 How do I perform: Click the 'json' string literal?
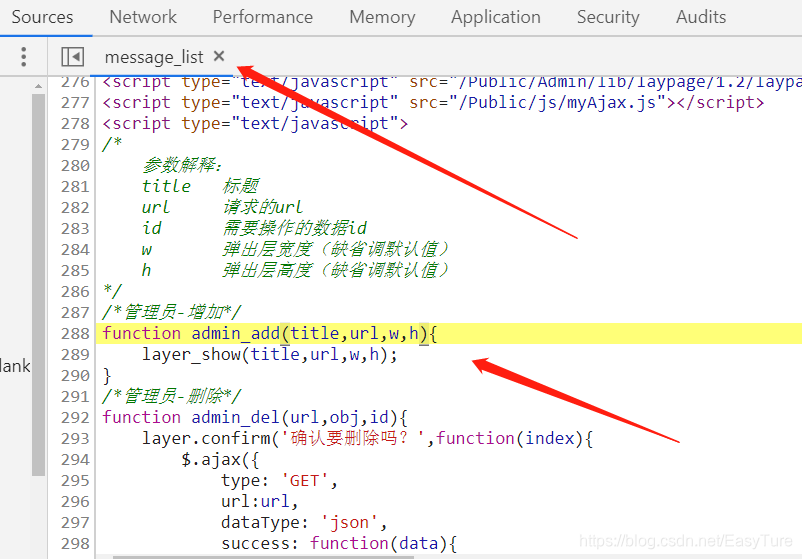point(350,522)
